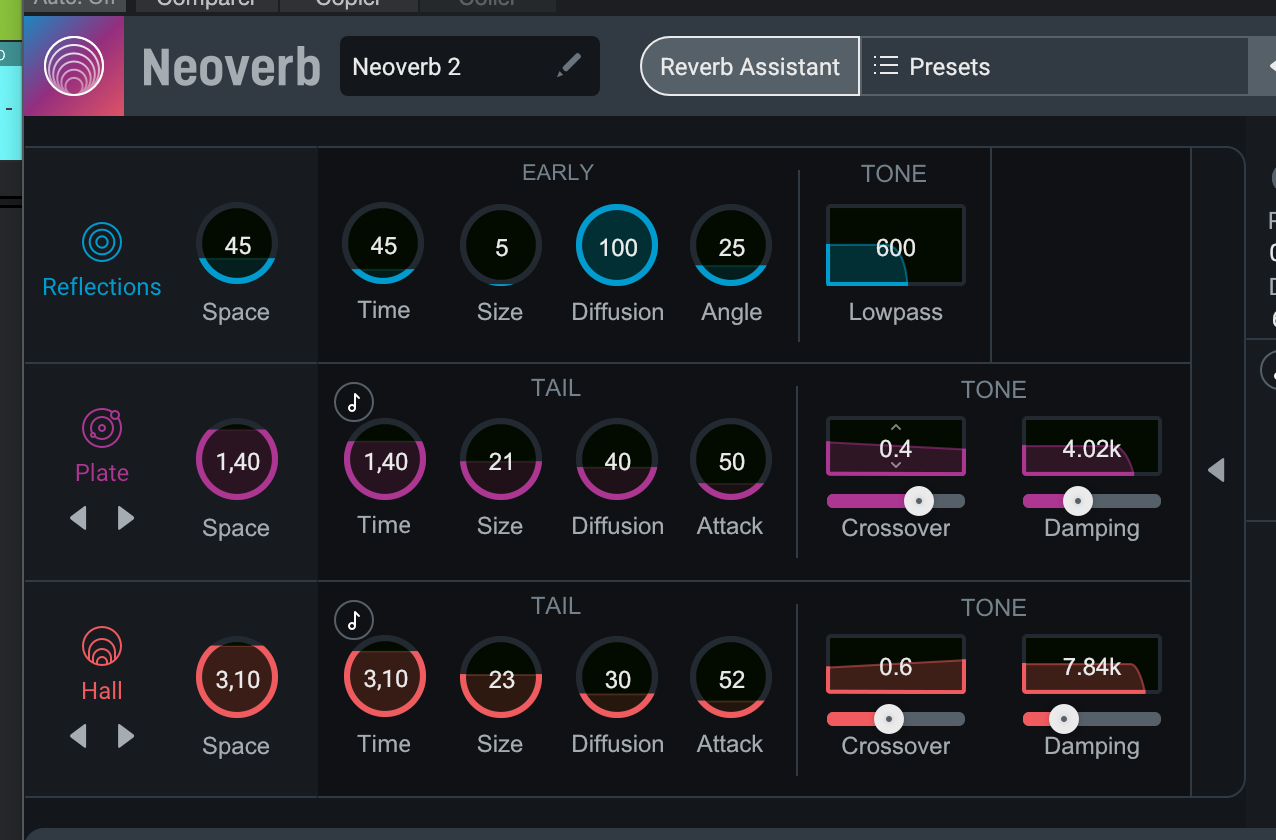Screen dimensions: 1276x840
Task: Open the Reverb Assistant
Action: coord(749,66)
